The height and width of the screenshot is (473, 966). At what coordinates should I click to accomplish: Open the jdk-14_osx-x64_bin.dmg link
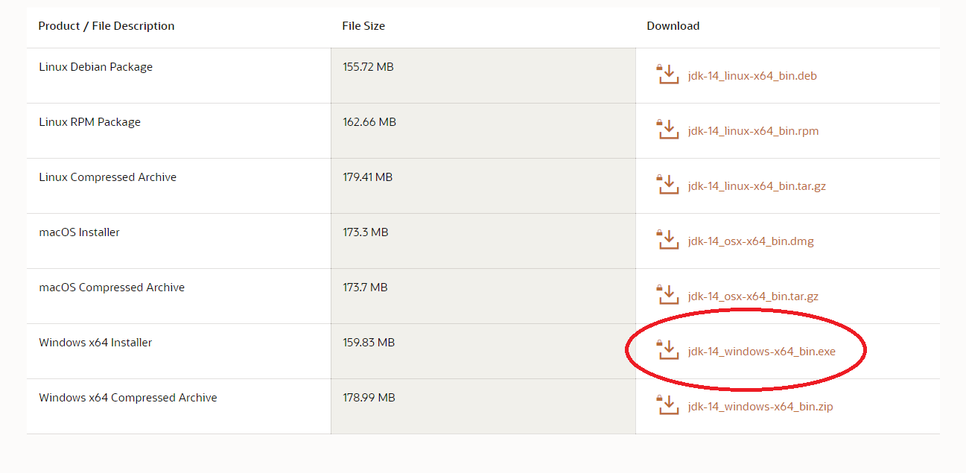(750, 241)
